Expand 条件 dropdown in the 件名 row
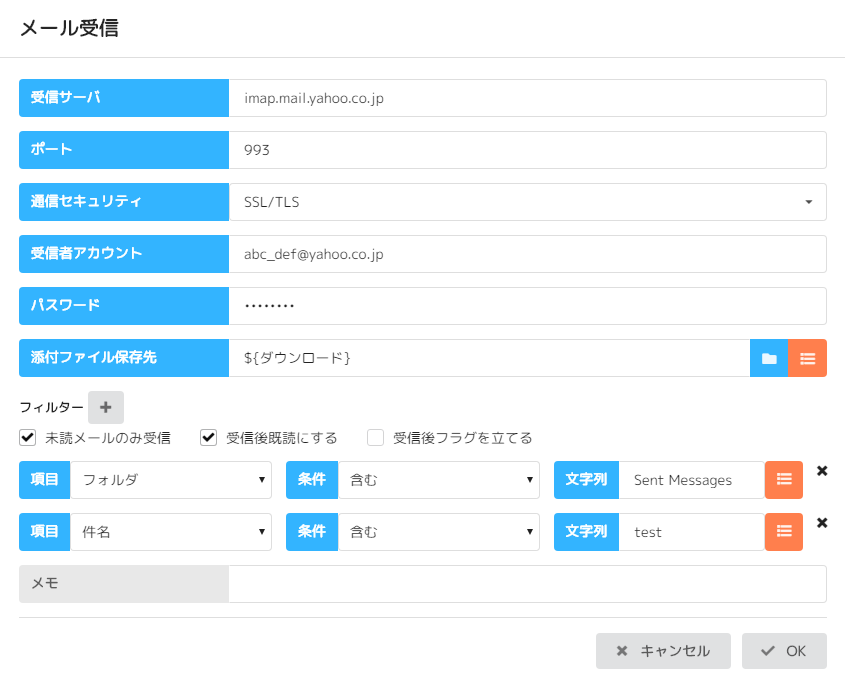Viewport: 845px width, 686px height. (438, 532)
